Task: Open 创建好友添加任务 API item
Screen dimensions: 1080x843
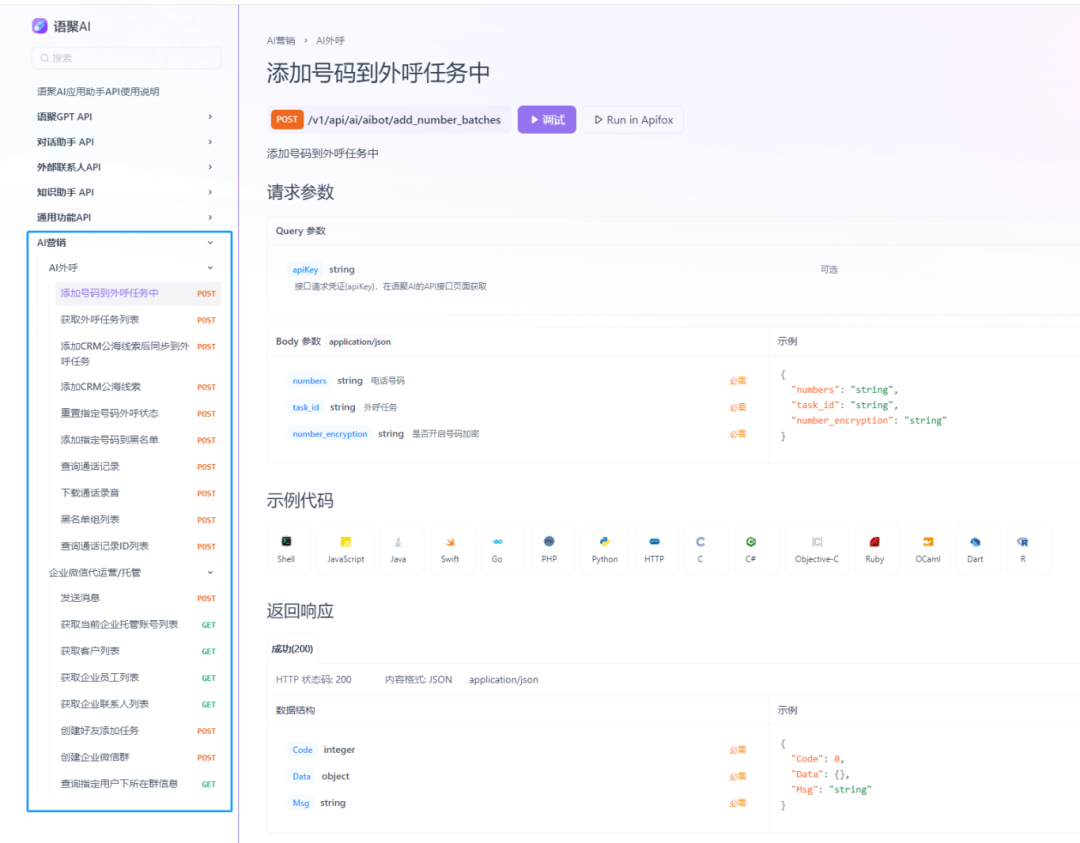Action: click(x=138, y=731)
